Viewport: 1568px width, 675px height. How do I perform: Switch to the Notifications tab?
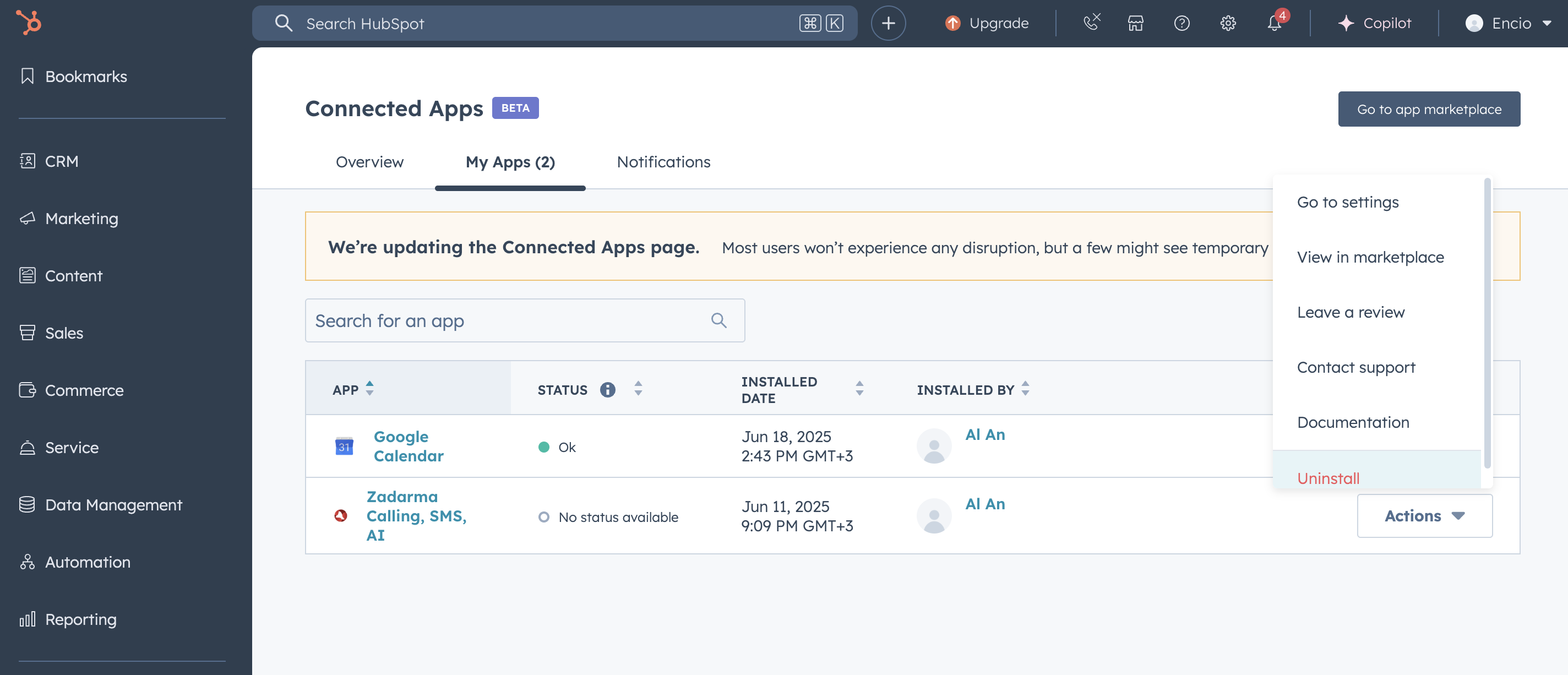(x=663, y=162)
